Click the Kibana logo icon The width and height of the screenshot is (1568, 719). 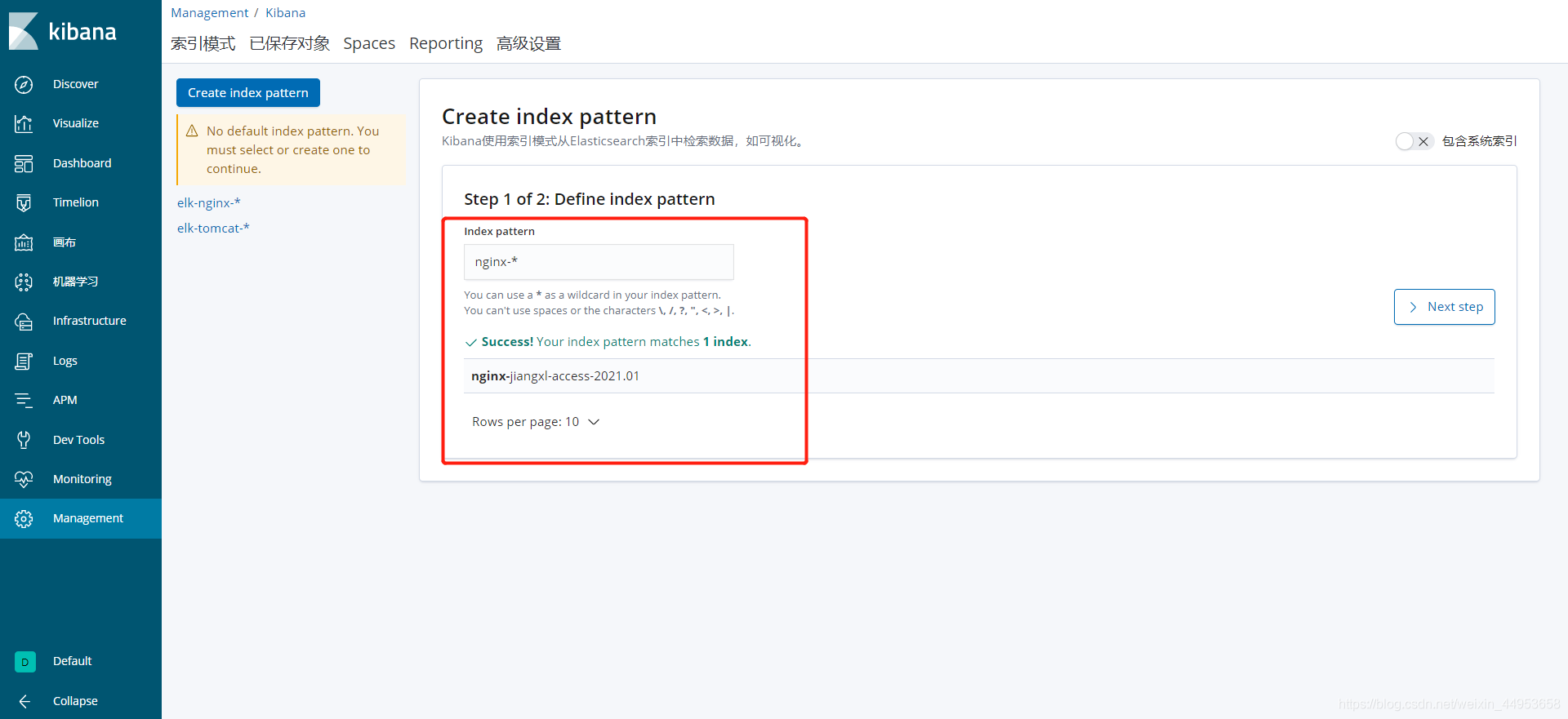pyautogui.click(x=24, y=31)
